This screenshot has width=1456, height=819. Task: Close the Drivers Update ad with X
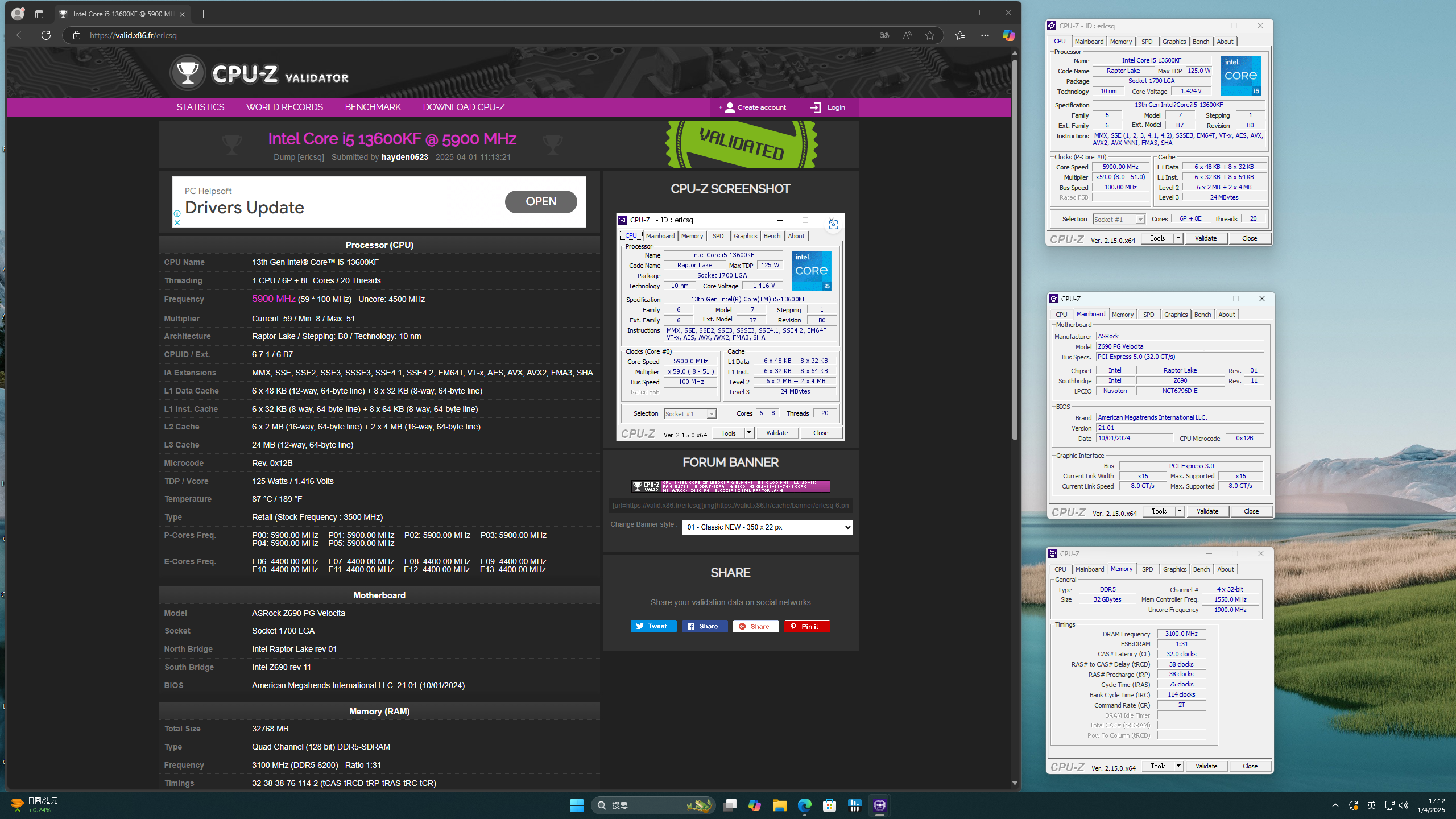[177, 222]
